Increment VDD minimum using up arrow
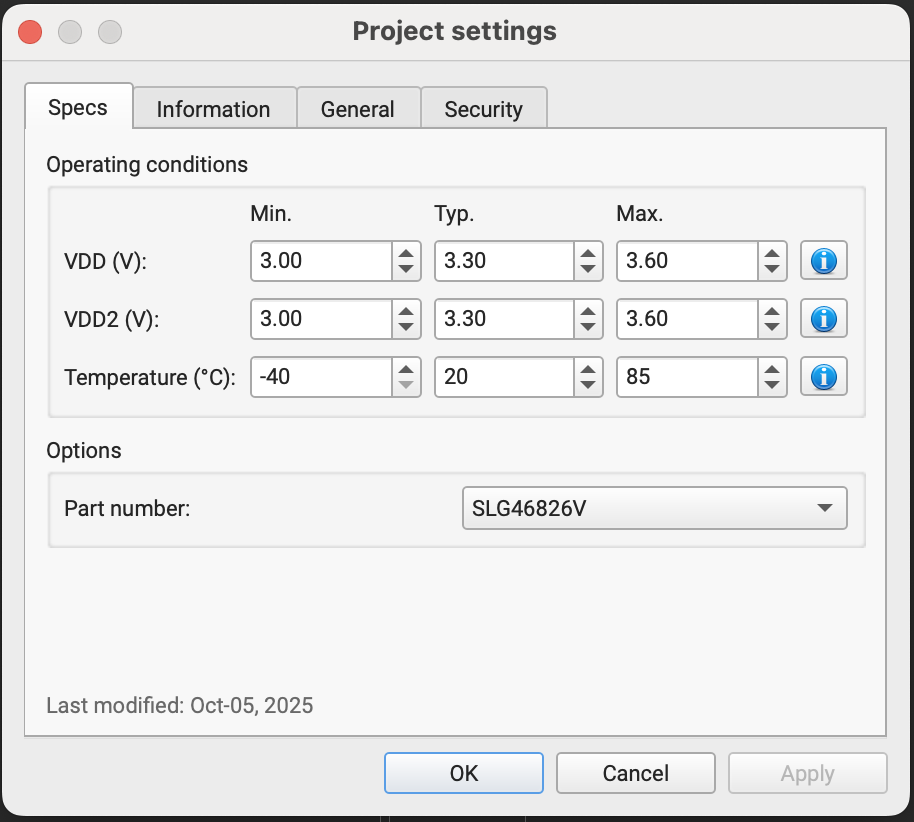This screenshot has height=822, width=914. coord(404,254)
